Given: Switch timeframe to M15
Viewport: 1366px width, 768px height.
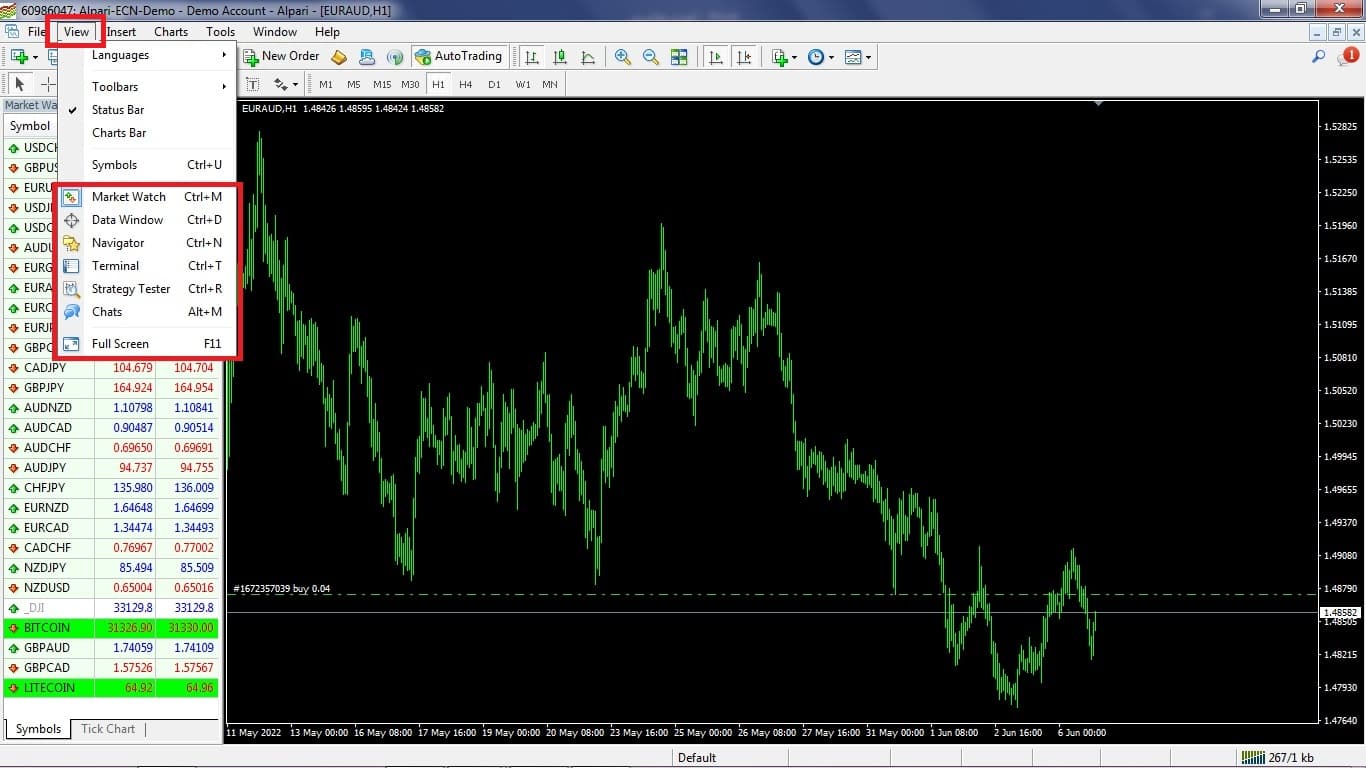Looking at the screenshot, I should click(x=382, y=85).
